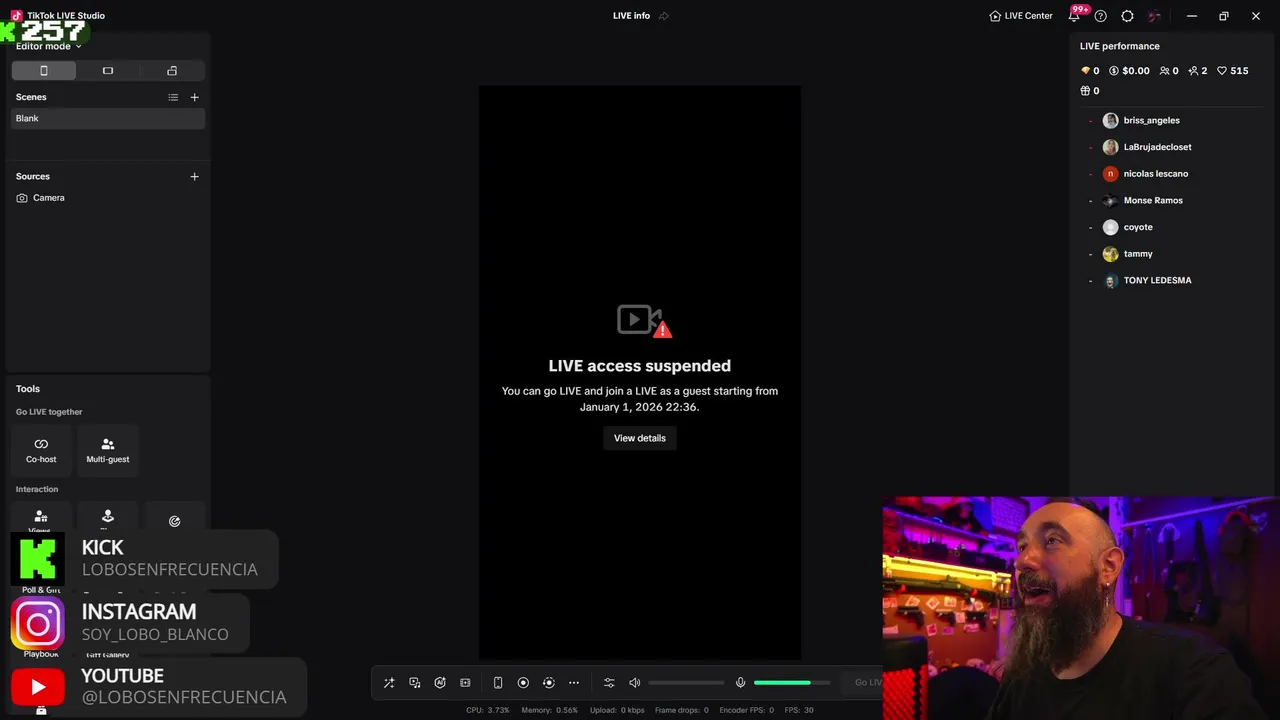This screenshot has width=1280, height=720.
Task: Restore down the window
Action: tap(1224, 16)
